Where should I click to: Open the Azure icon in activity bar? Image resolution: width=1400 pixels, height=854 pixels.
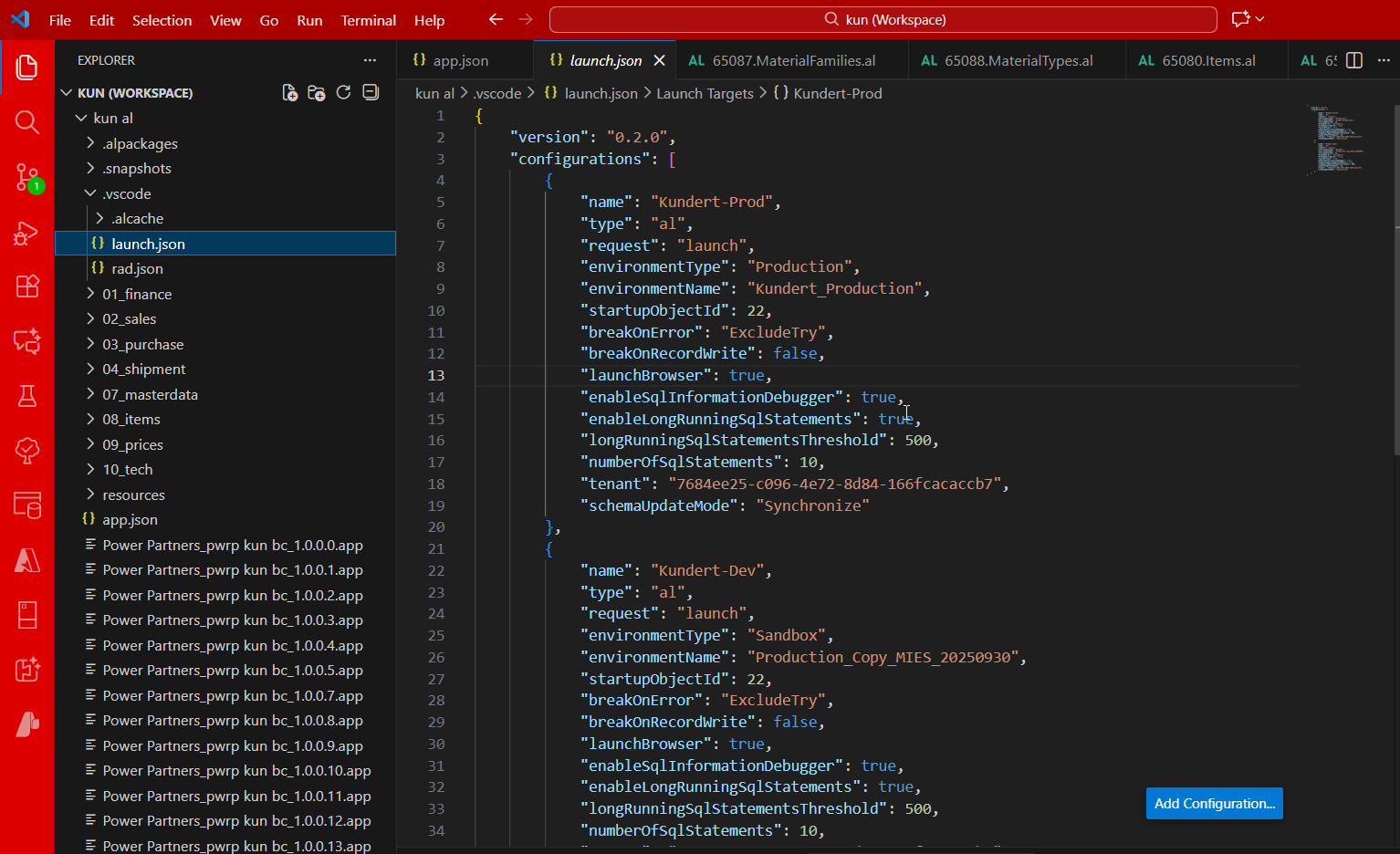point(27,560)
